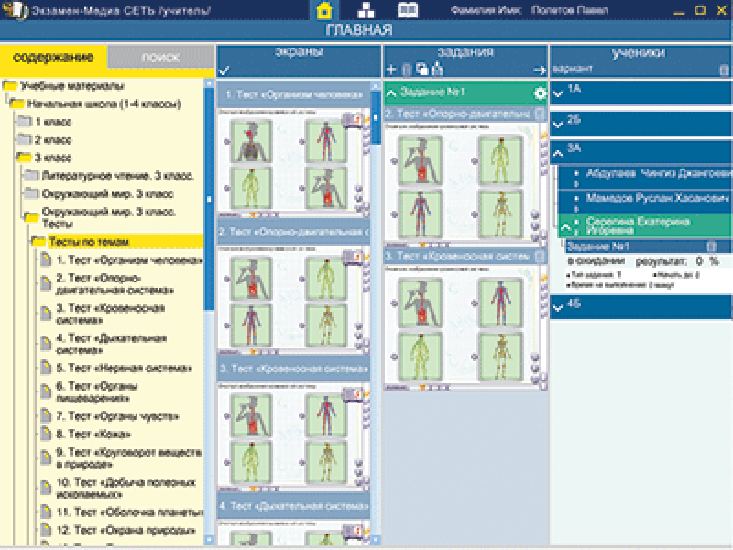The width and height of the screenshot is (733, 550).
Task: Click the trash icon in the students header
Action: (x=724, y=70)
